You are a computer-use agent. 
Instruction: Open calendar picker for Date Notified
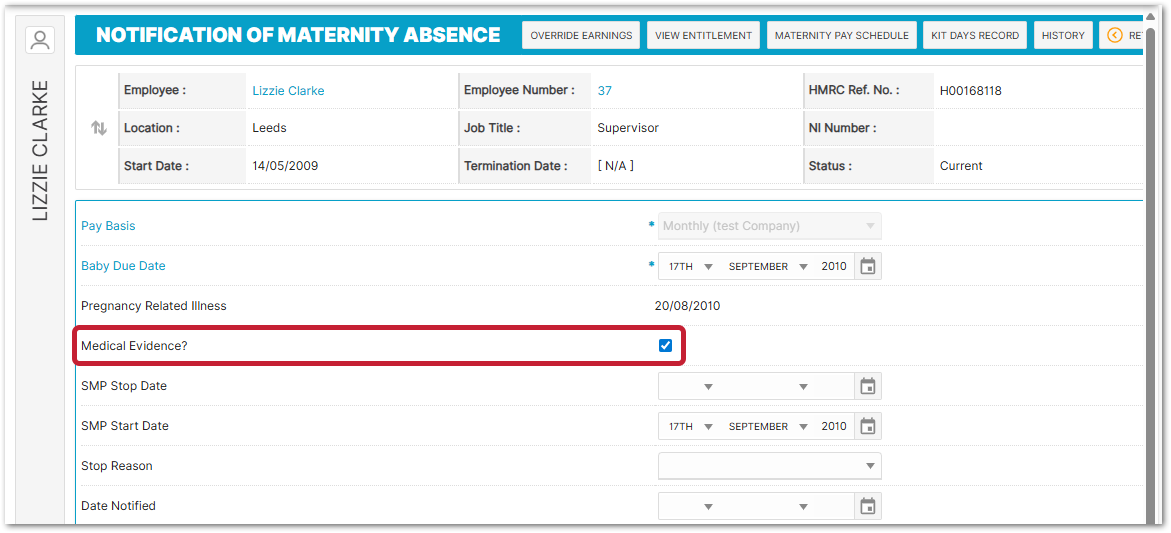click(868, 506)
